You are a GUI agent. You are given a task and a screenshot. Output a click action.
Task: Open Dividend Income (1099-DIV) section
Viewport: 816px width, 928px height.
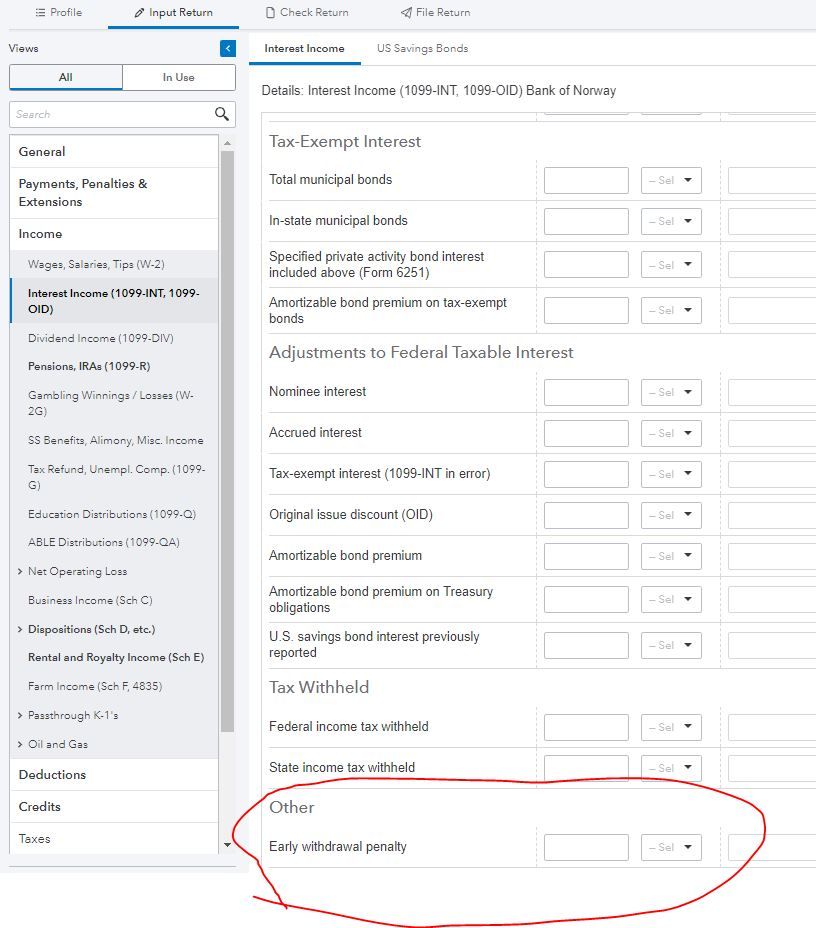[x=101, y=338]
